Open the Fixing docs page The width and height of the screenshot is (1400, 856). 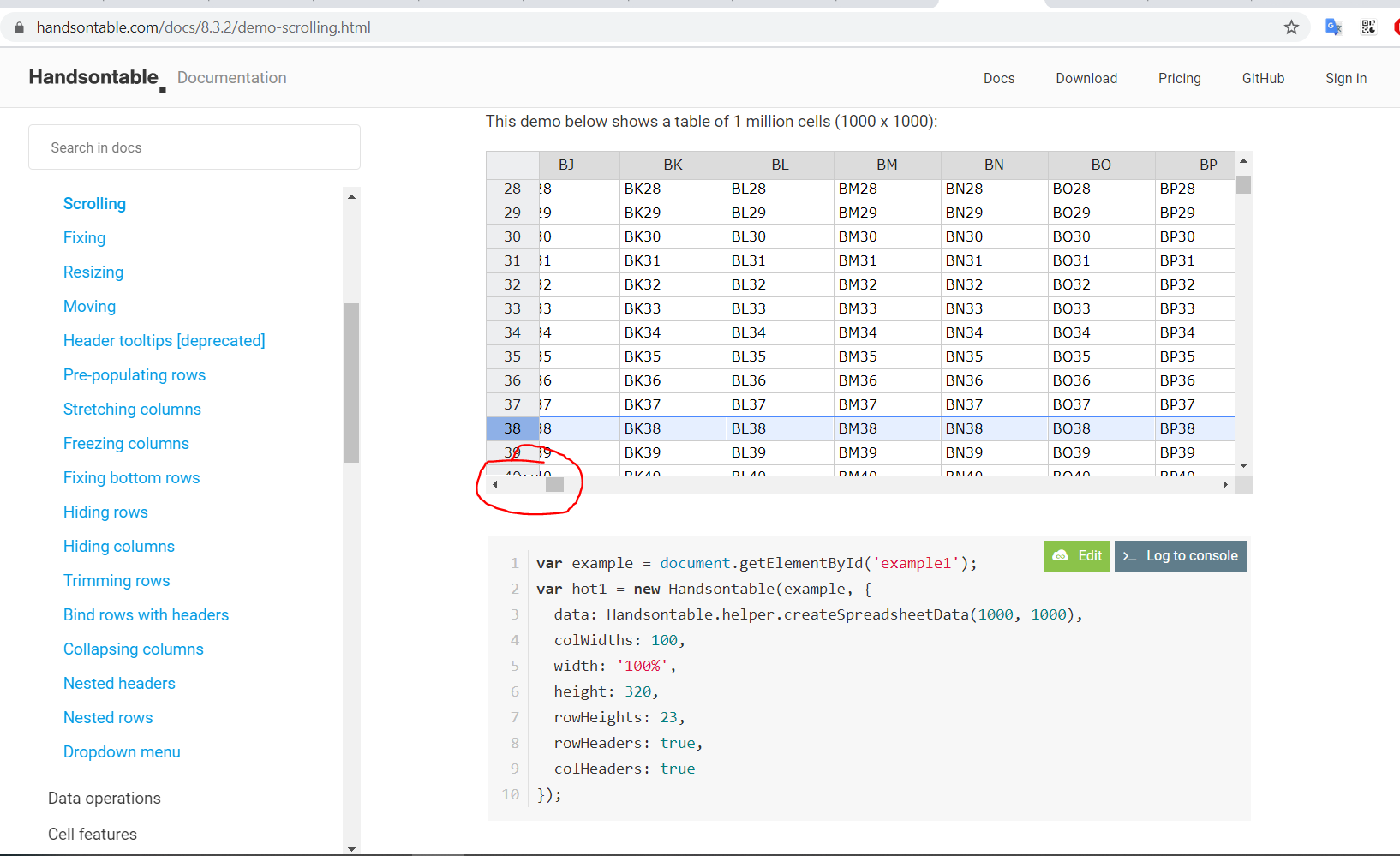[84, 237]
